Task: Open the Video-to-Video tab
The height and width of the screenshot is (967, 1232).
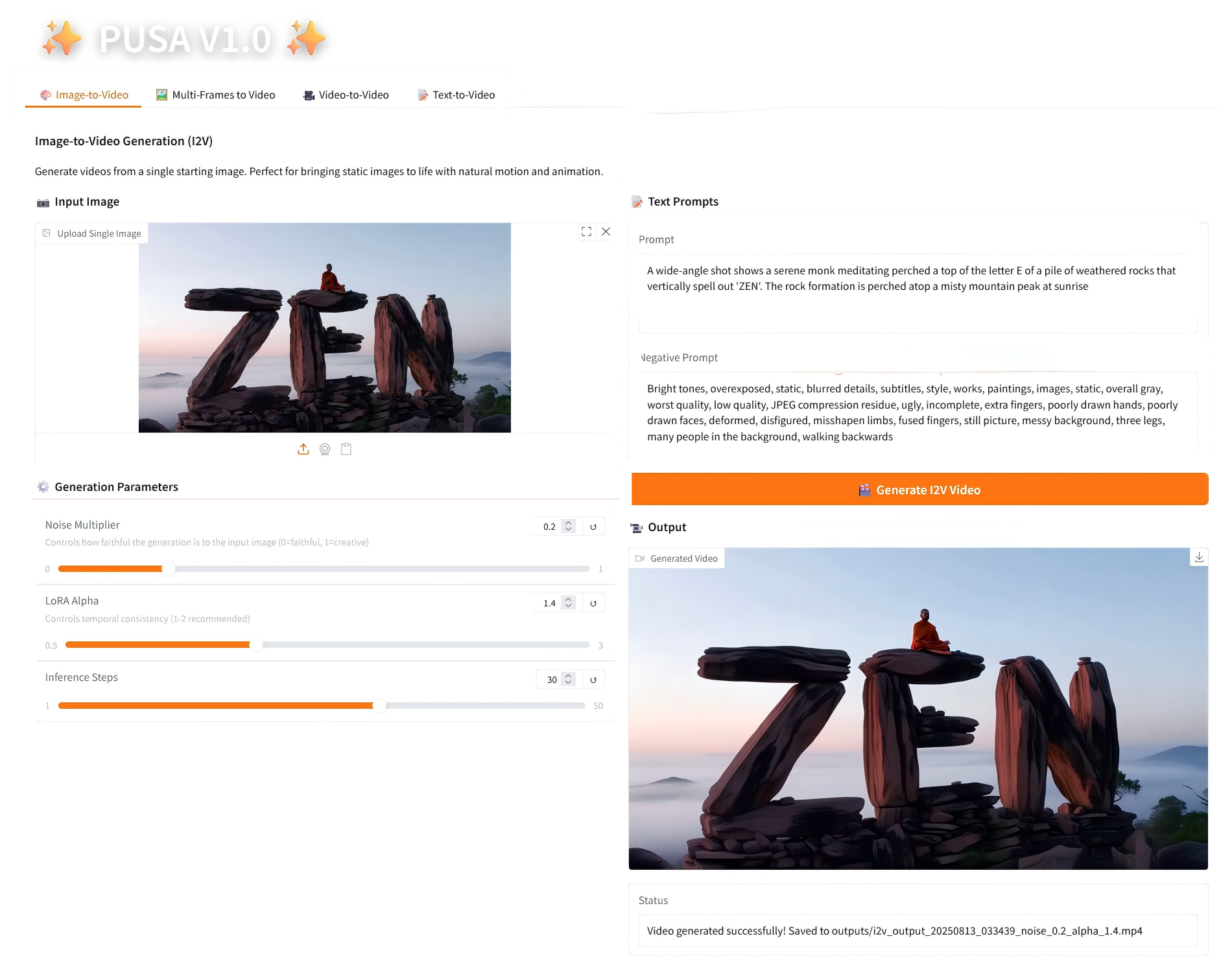Action: [346, 95]
